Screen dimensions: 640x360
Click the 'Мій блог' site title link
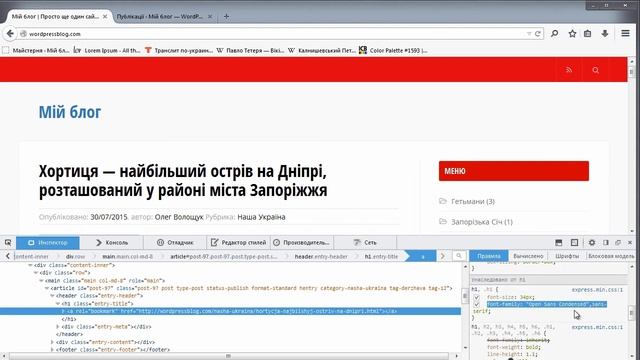coord(70,112)
